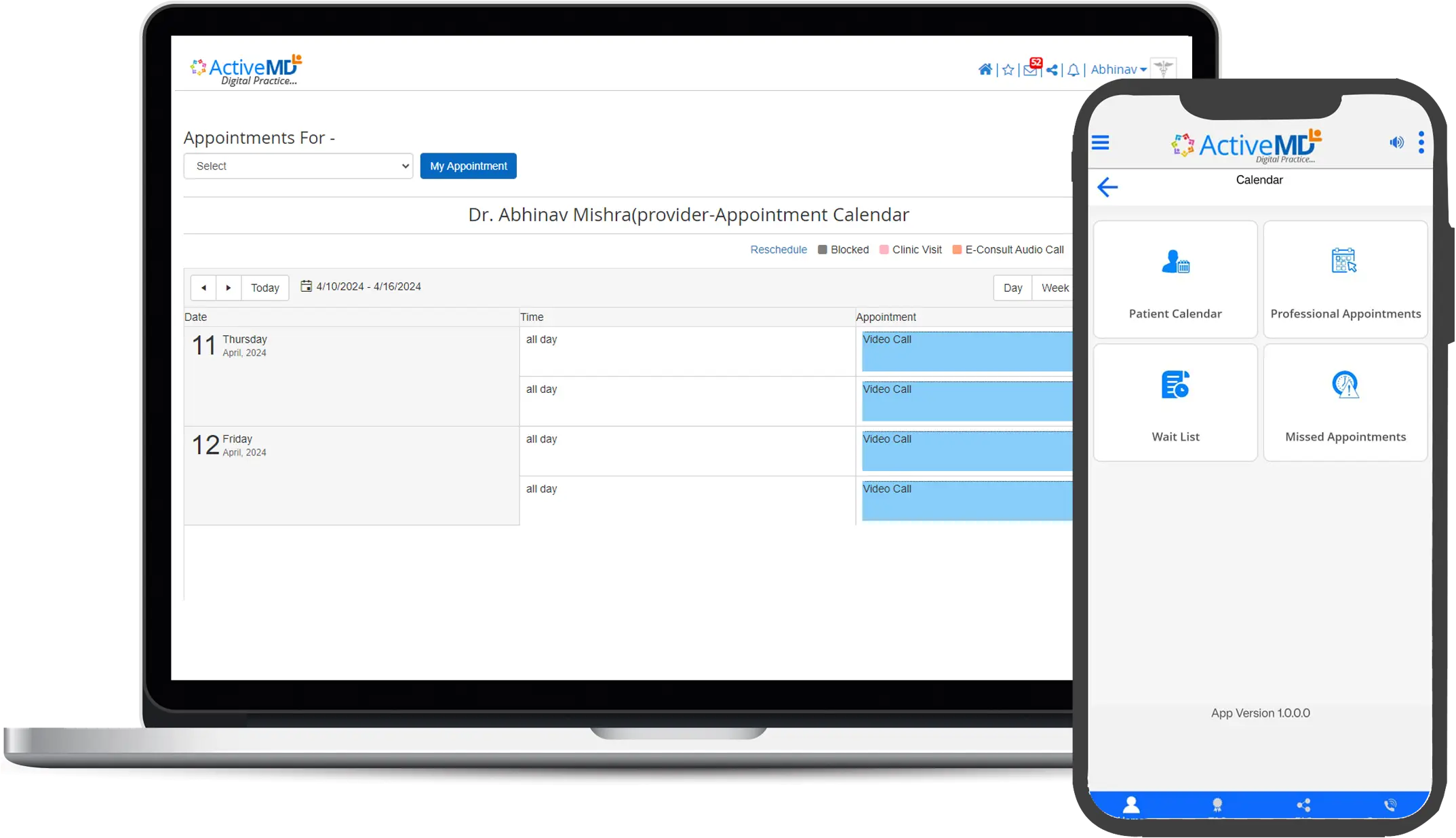Click the E-Consult Audio Call orange swatch
Screen dimensions: 1456x838
tap(957, 250)
